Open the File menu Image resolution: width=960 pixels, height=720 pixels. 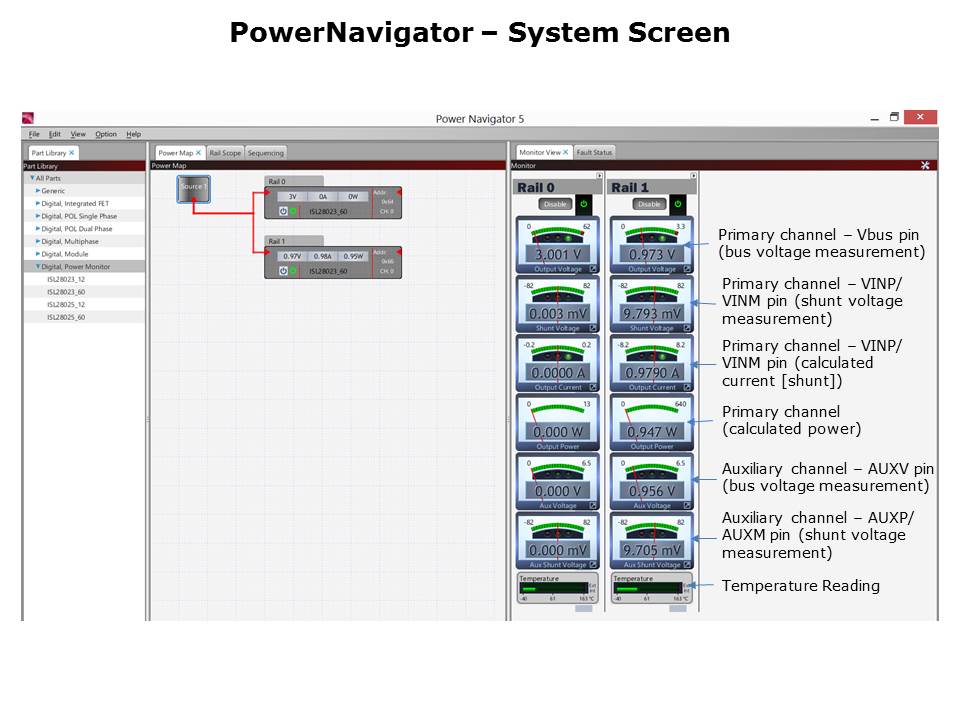(34, 134)
